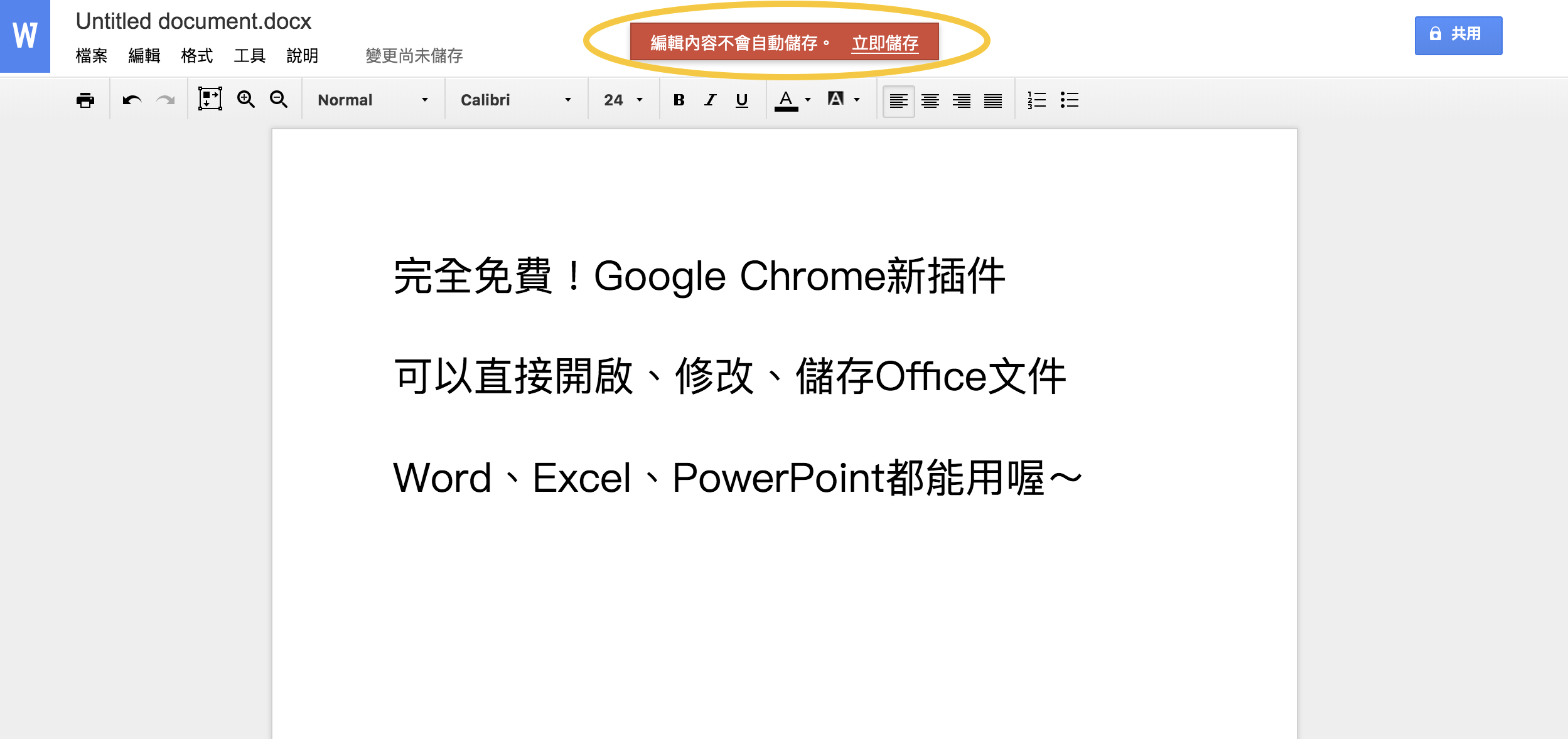
Task: Click the blue 共用 share button
Action: point(1458,35)
